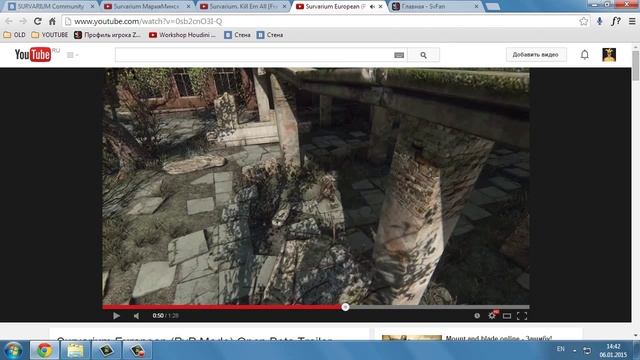Switch to the Survarium Kill Em All tab
The width and height of the screenshot is (640, 360).
pos(244,7)
